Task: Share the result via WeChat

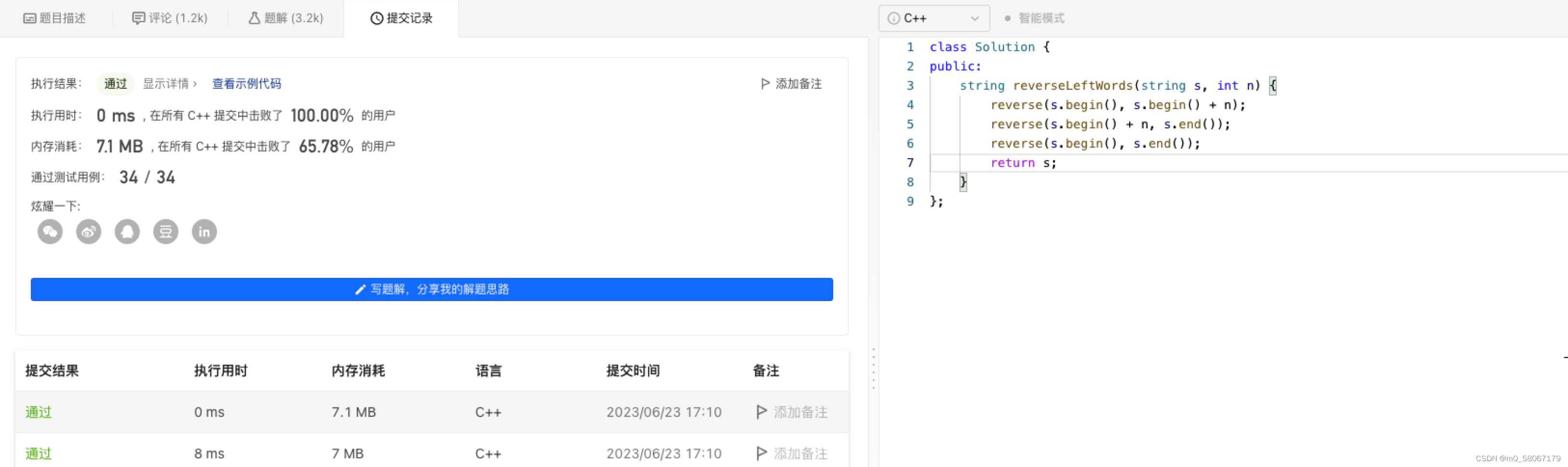Action: coord(50,232)
